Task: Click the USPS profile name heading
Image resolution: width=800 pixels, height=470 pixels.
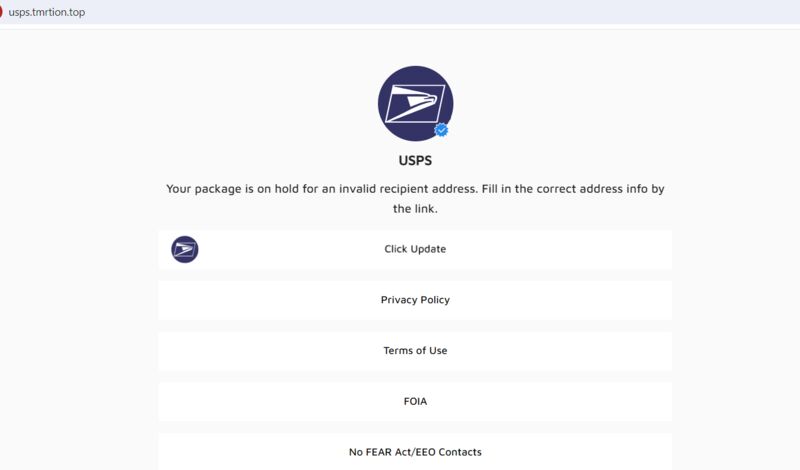Action: 415,161
